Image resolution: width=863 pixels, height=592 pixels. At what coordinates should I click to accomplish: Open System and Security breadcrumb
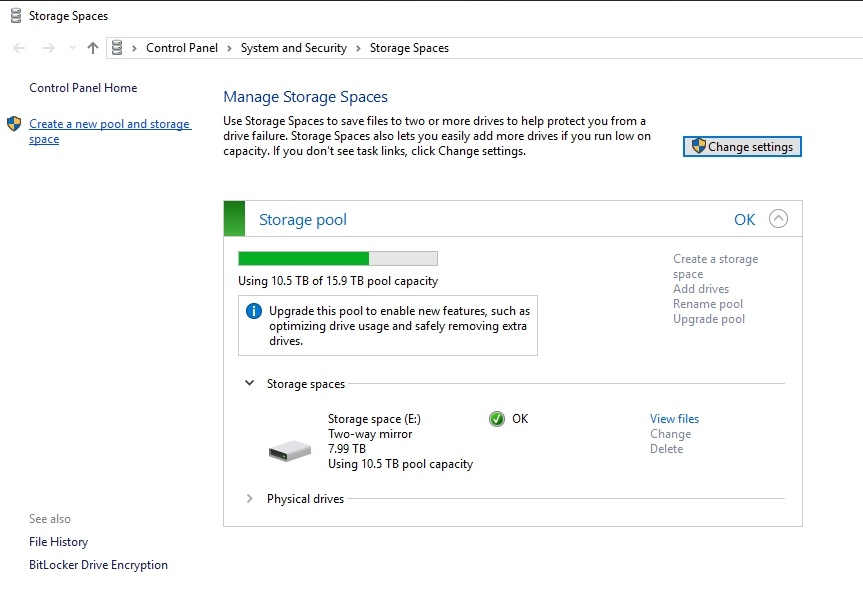pos(294,48)
